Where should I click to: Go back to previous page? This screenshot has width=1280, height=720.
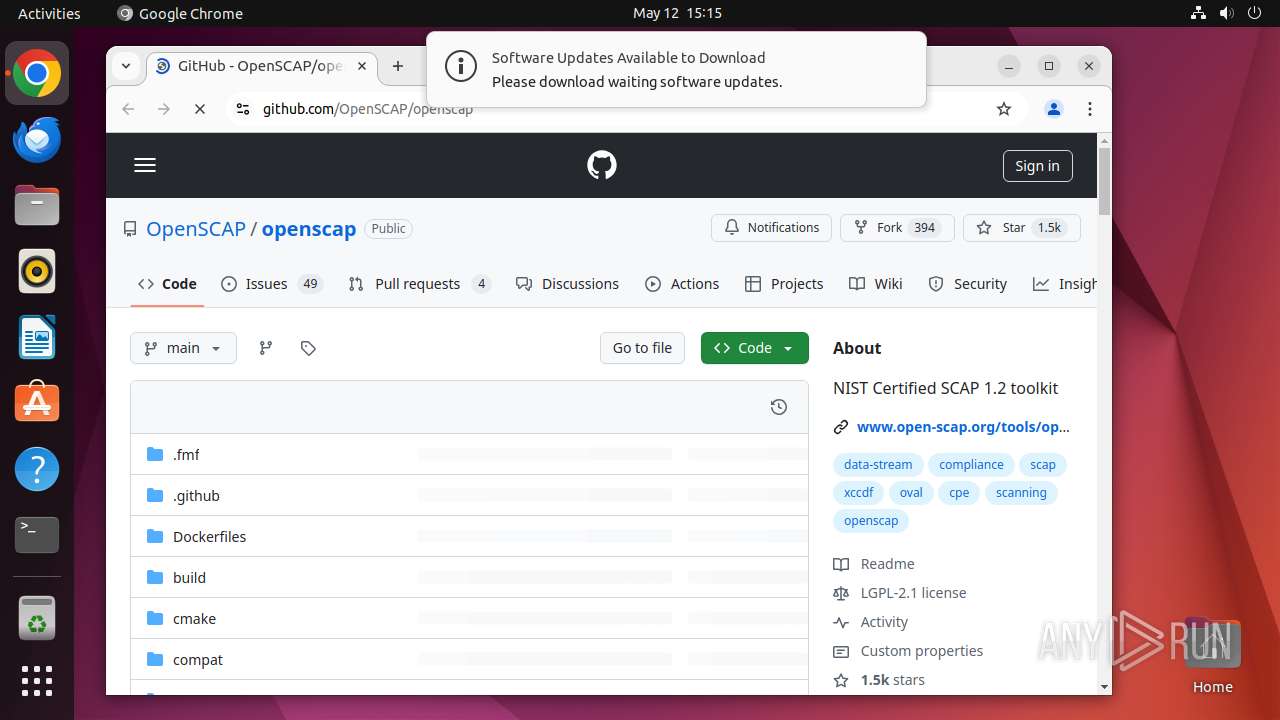click(128, 109)
